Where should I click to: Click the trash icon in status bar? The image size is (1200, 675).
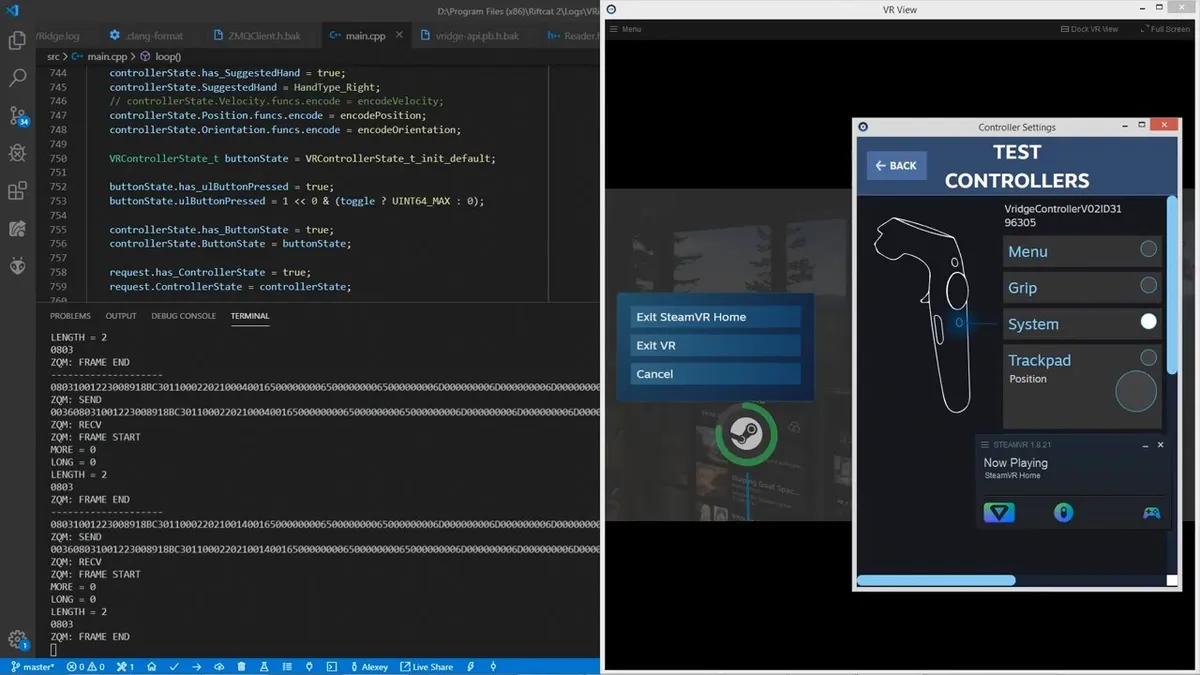[241, 666]
